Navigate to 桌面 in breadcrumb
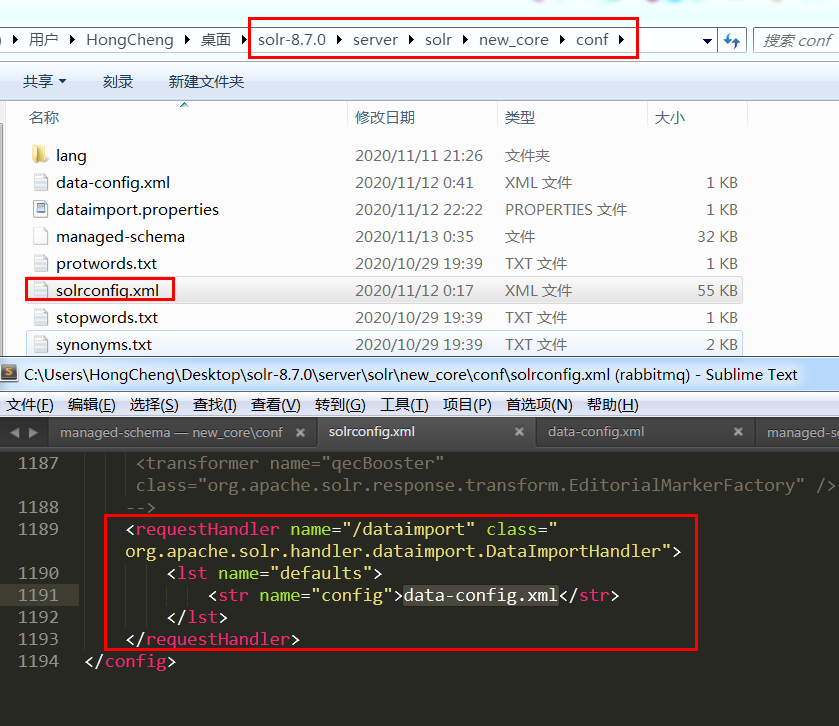Screen dimensions: 839x726 [x=216, y=40]
